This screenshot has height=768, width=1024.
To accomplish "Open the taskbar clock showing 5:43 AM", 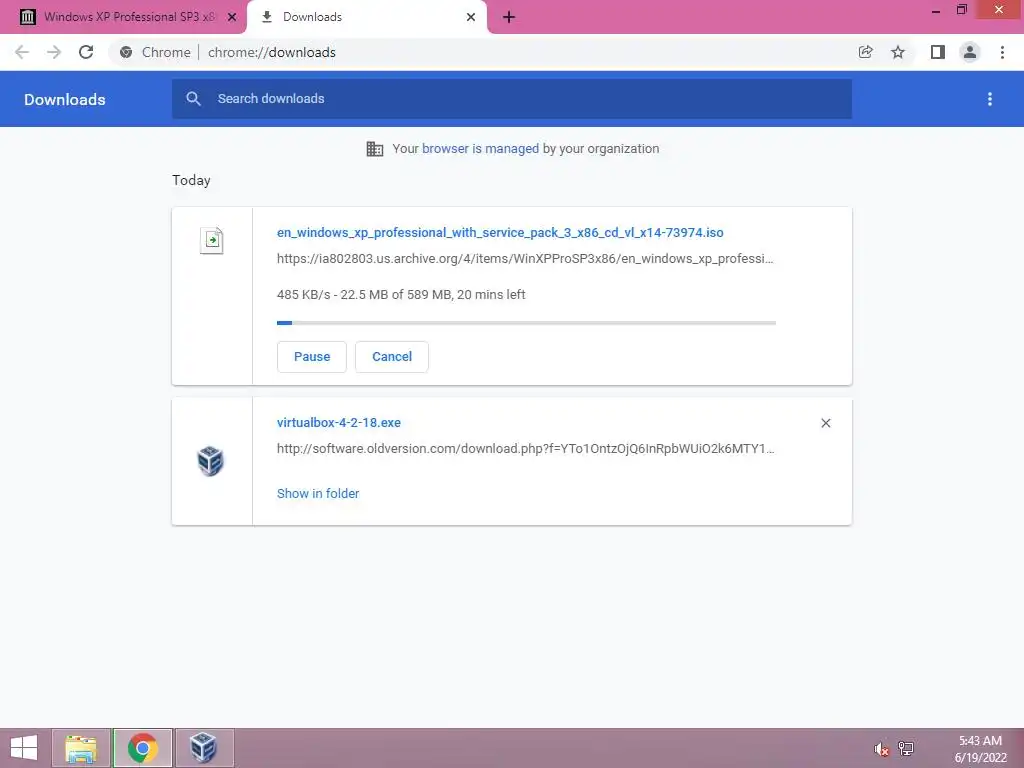I will pos(980,748).
